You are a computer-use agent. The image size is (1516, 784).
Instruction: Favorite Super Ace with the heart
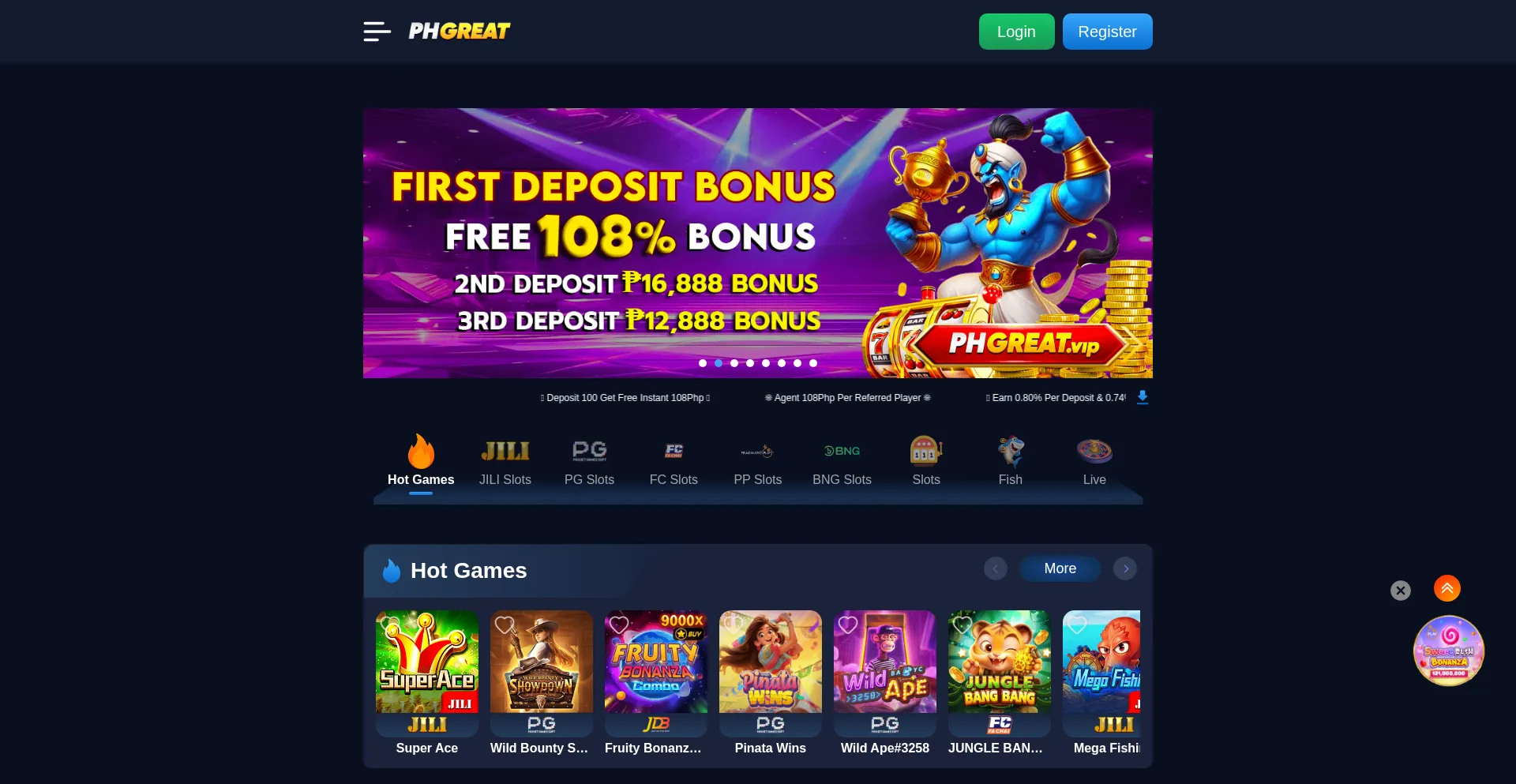pos(390,625)
